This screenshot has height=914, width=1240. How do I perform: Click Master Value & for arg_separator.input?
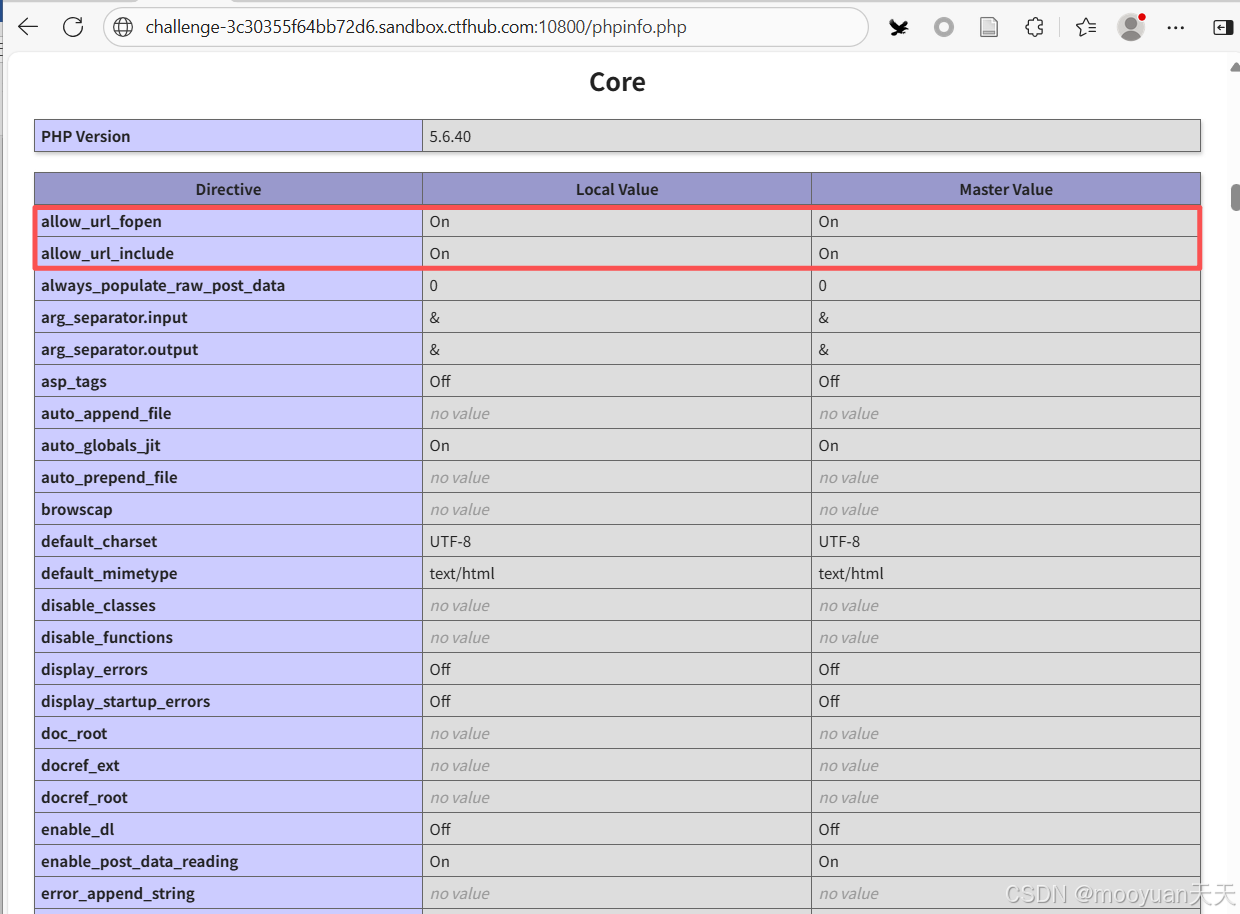click(x=823, y=317)
